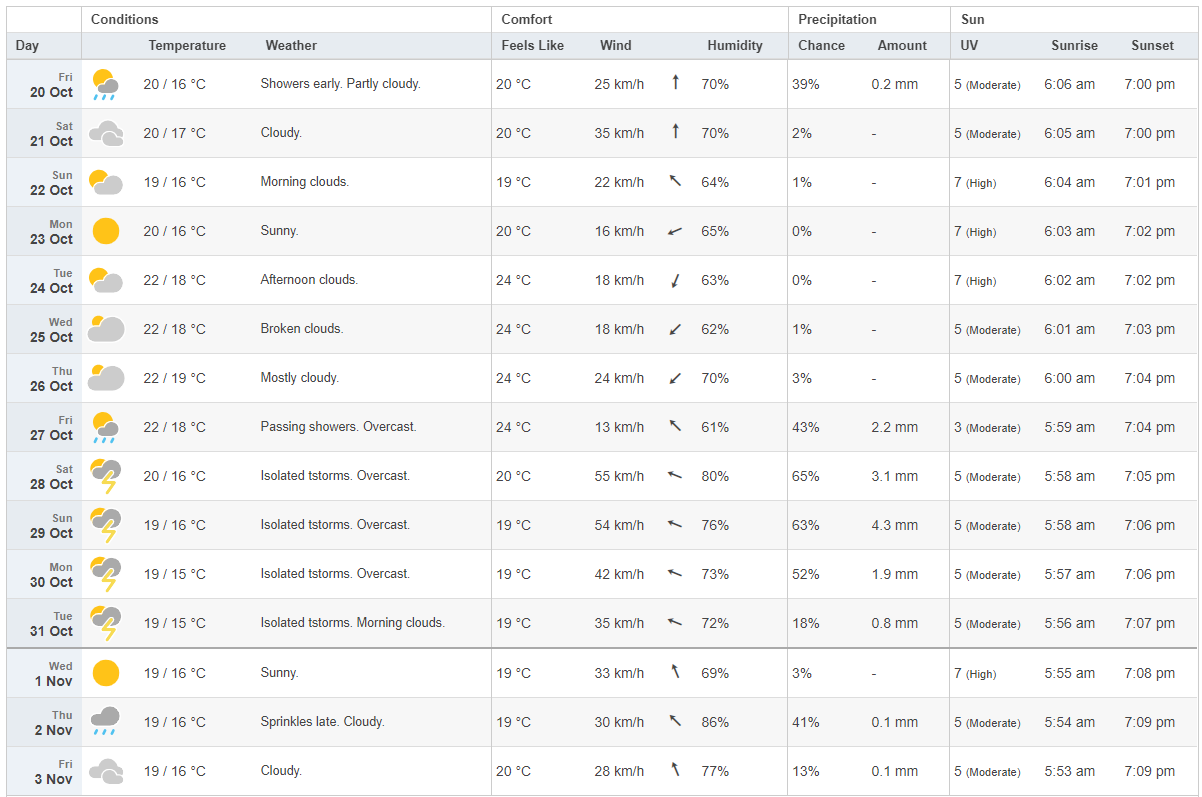Click the thunderstorm icon for Sat 28 Oct
The image size is (1202, 797).
click(x=105, y=476)
